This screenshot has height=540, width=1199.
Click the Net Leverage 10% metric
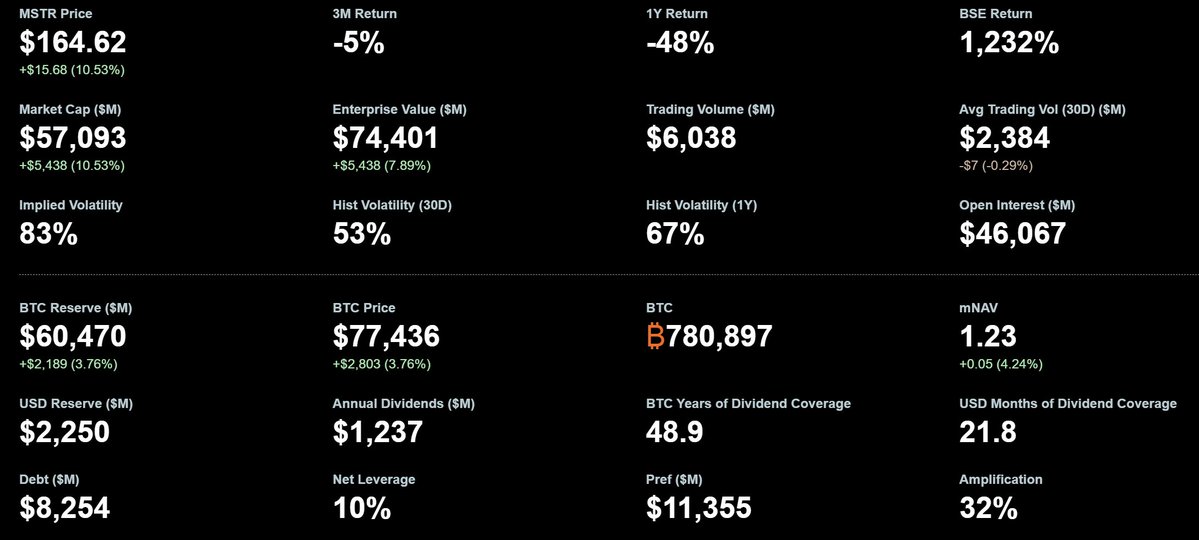[362, 507]
